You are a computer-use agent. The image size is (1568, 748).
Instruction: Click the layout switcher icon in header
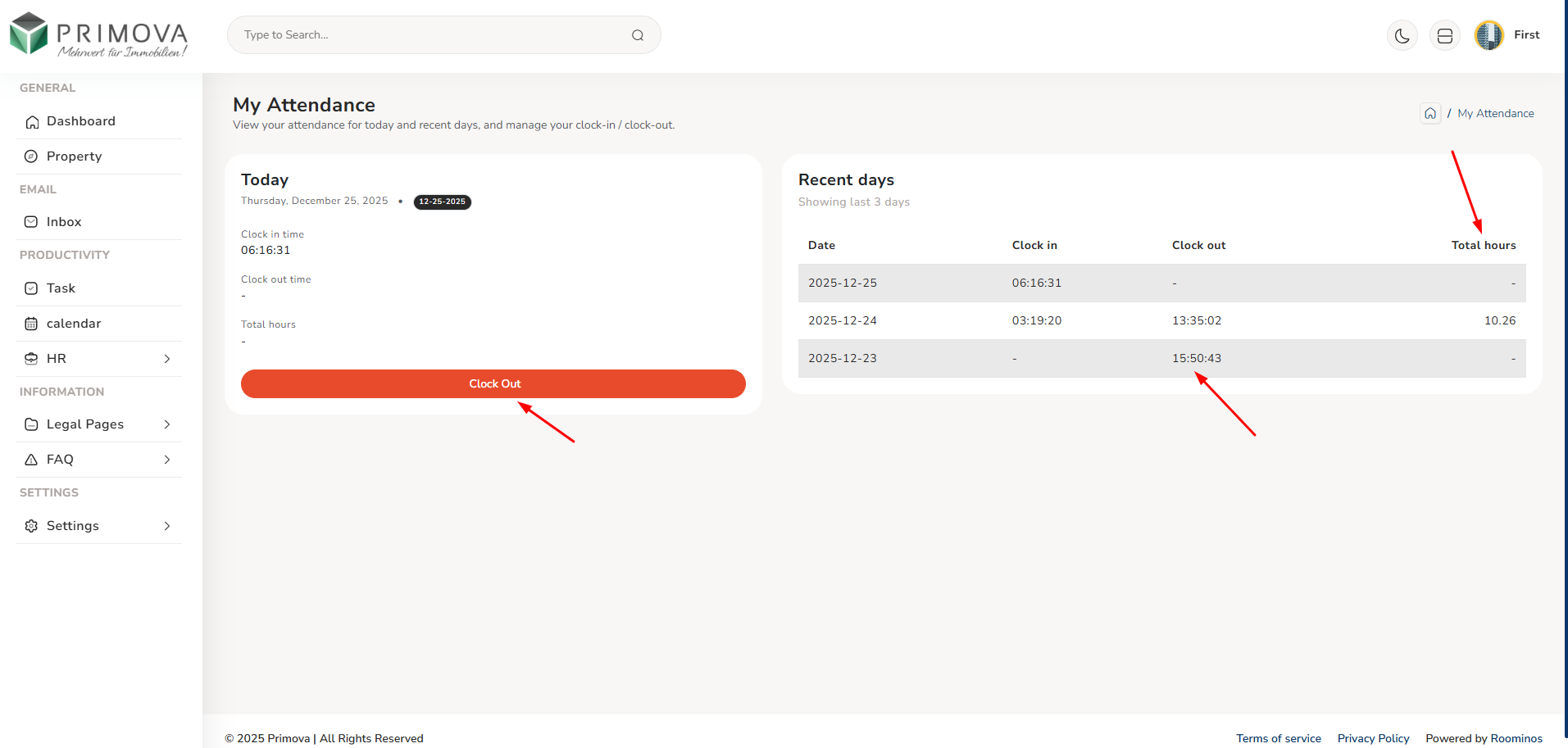[1444, 36]
